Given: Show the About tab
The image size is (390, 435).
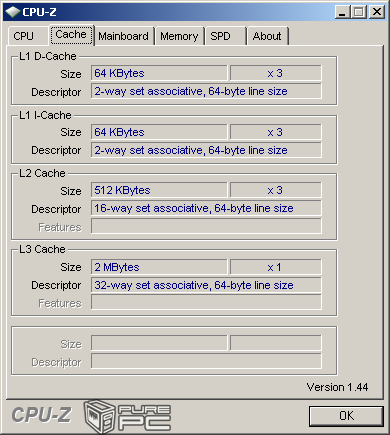Looking at the screenshot, I should 267,36.
